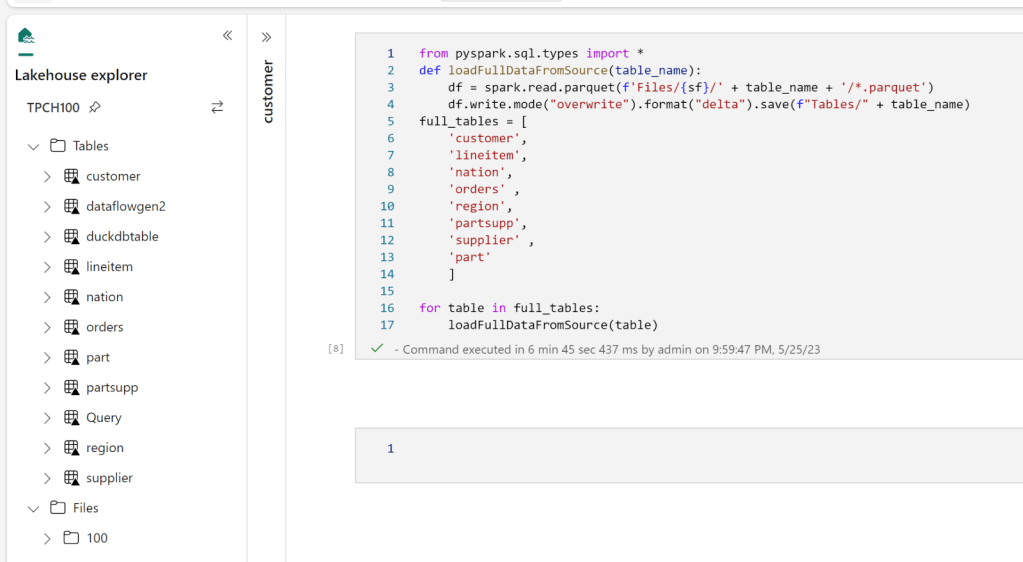
Task: Collapse the Files section
Action: (x=33, y=509)
